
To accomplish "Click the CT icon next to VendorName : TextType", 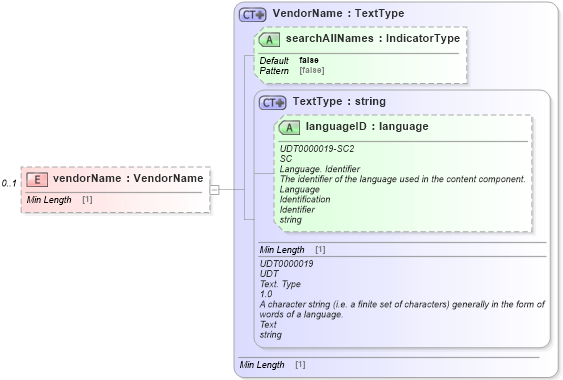I will 253,15.
